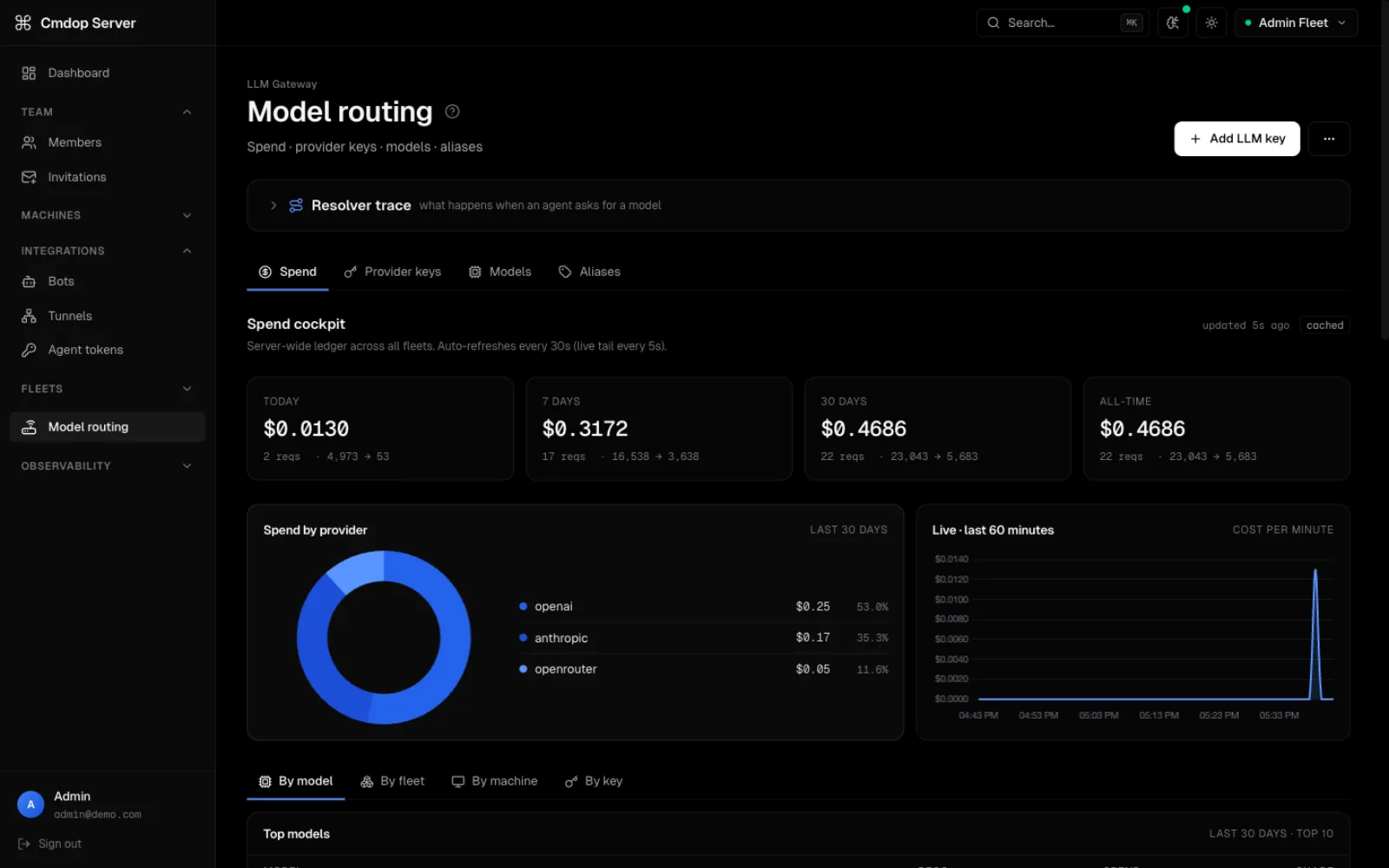
Task: Select the By fleet tab
Action: pos(392,781)
